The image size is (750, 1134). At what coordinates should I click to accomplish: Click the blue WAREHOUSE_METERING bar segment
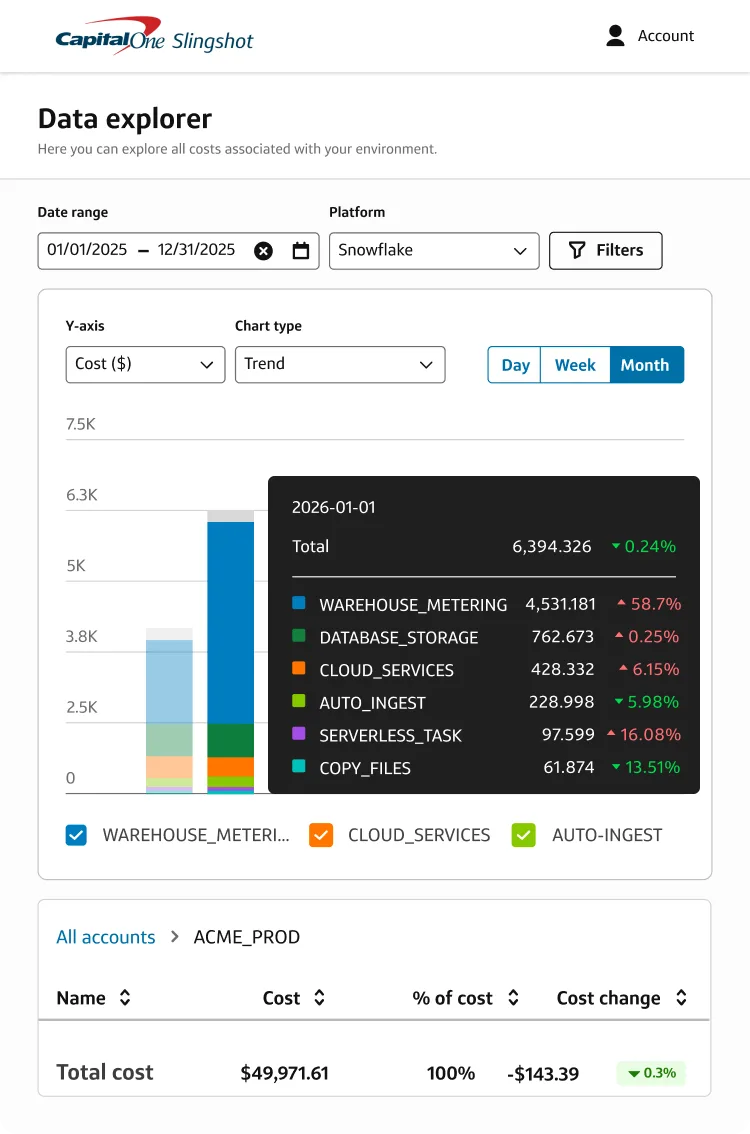click(x=231, y=622)
